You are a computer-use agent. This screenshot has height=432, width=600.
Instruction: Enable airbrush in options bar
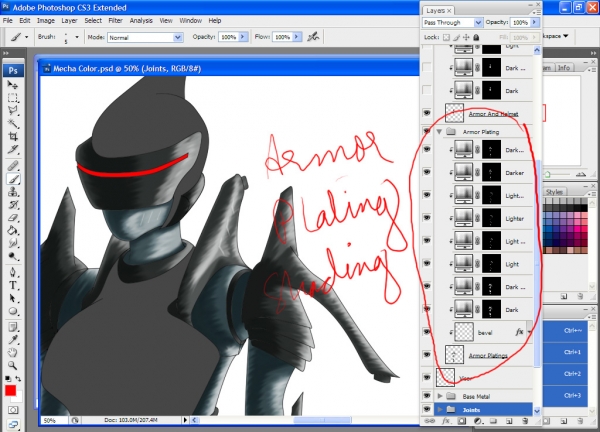tap(313, 37)
